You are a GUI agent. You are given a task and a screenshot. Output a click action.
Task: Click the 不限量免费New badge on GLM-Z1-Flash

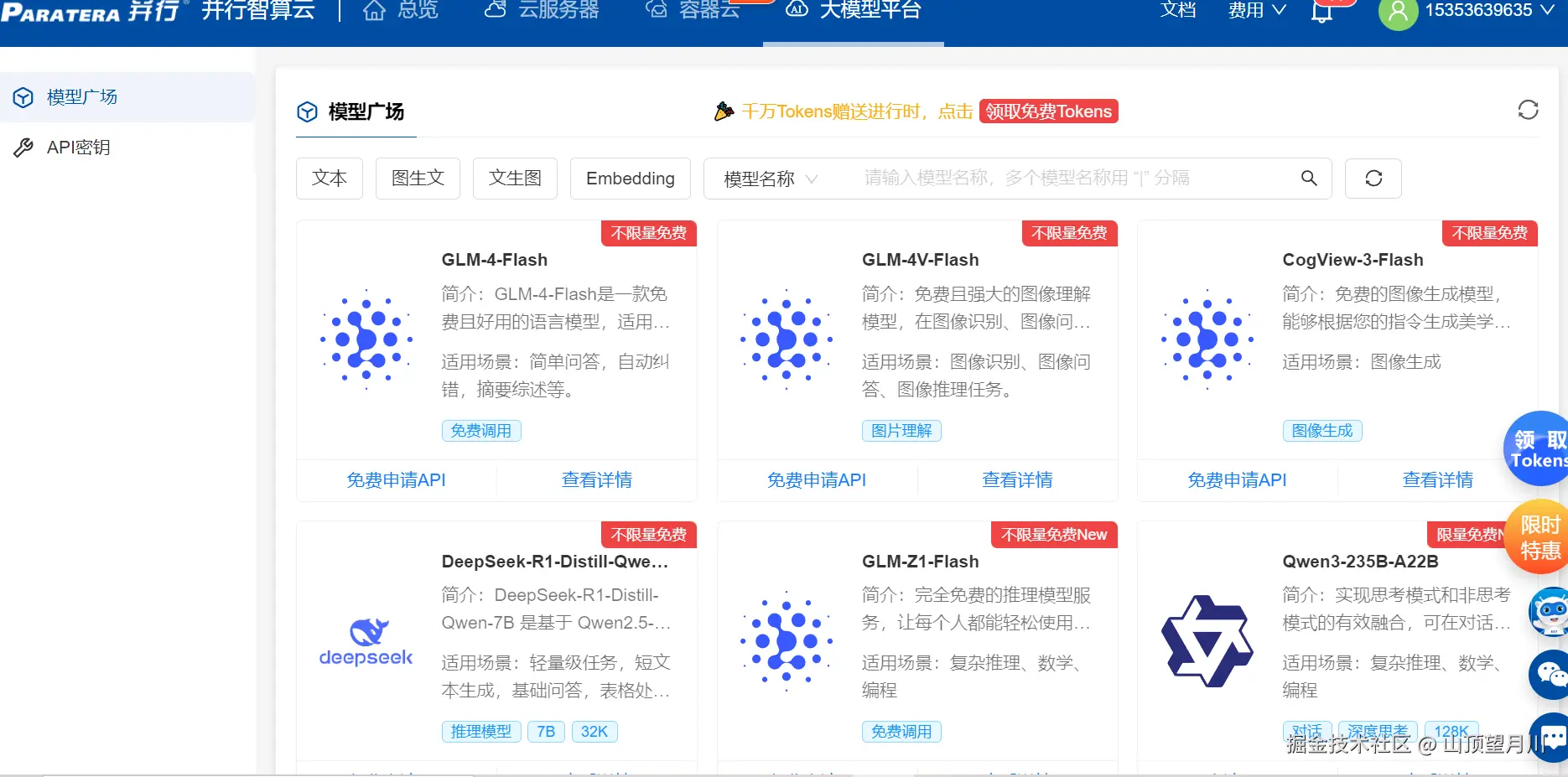click(1054, 535)
